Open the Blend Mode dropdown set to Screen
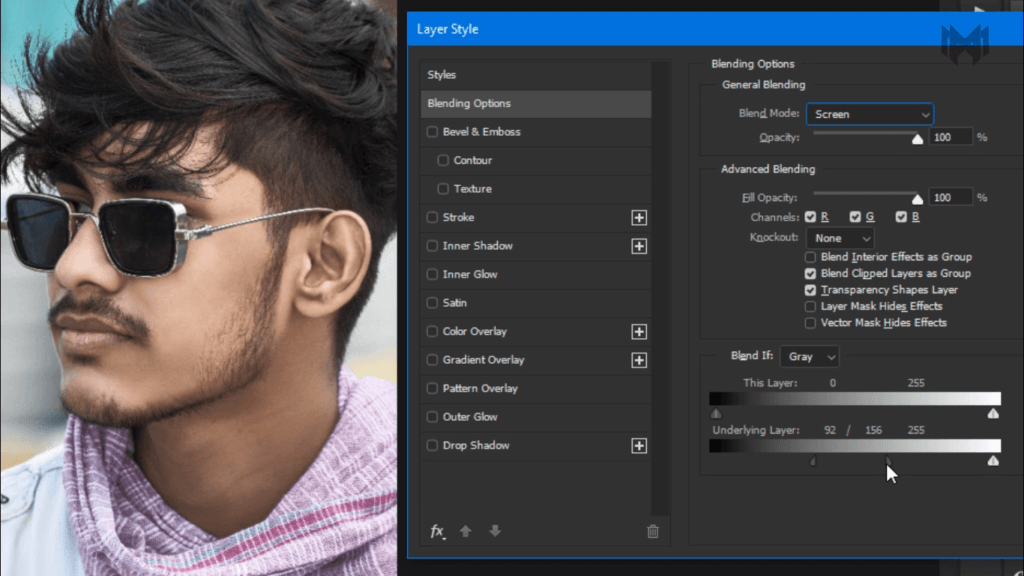The image size is (1024, 576). 870,114
